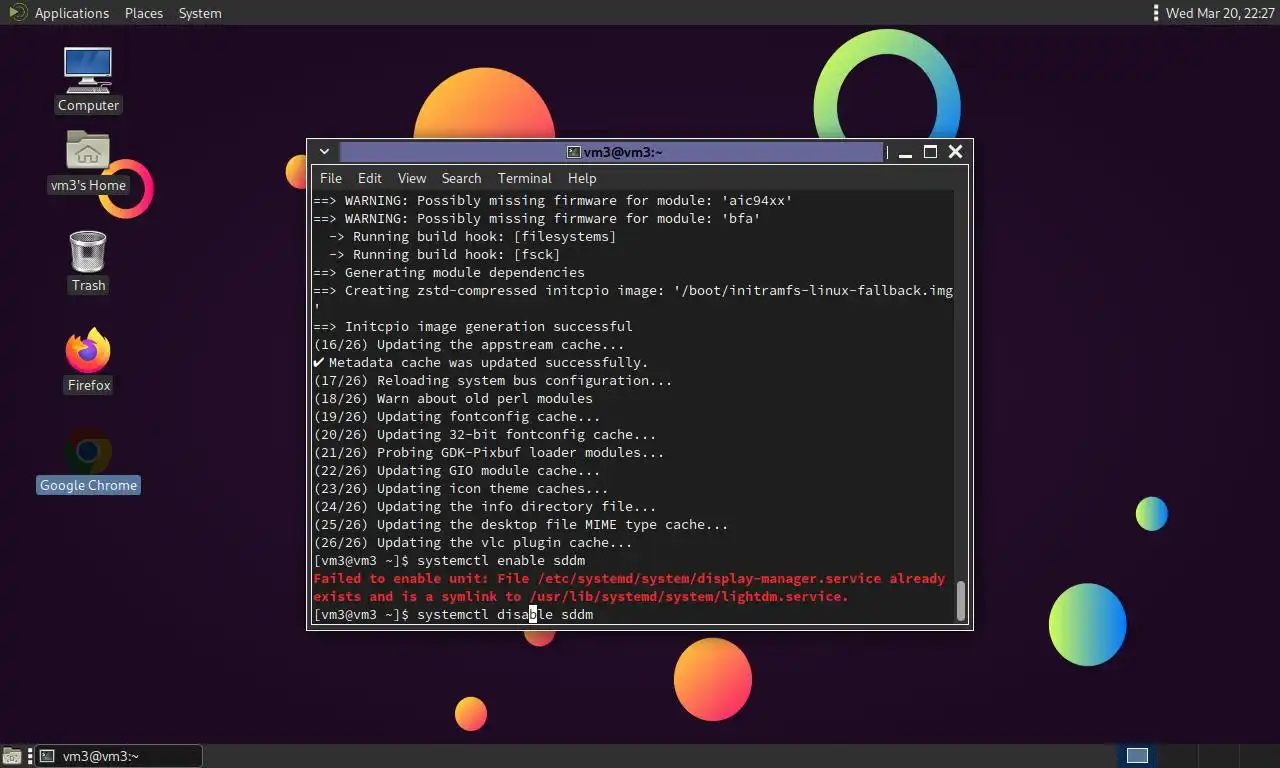Open the terminal Help menu
The image size is (1280, 768).
(582, 178)
